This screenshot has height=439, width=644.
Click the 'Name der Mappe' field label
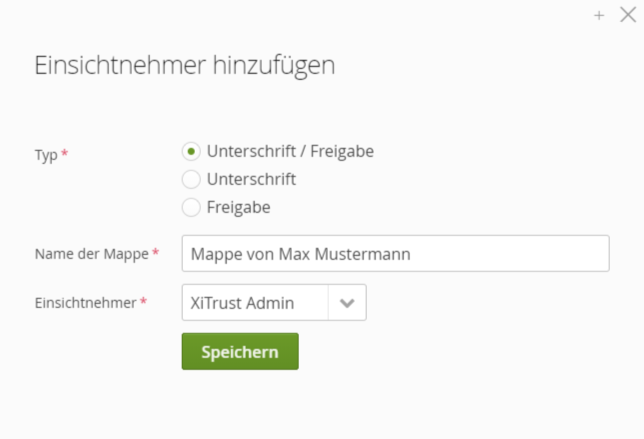(x=92, y=254)
